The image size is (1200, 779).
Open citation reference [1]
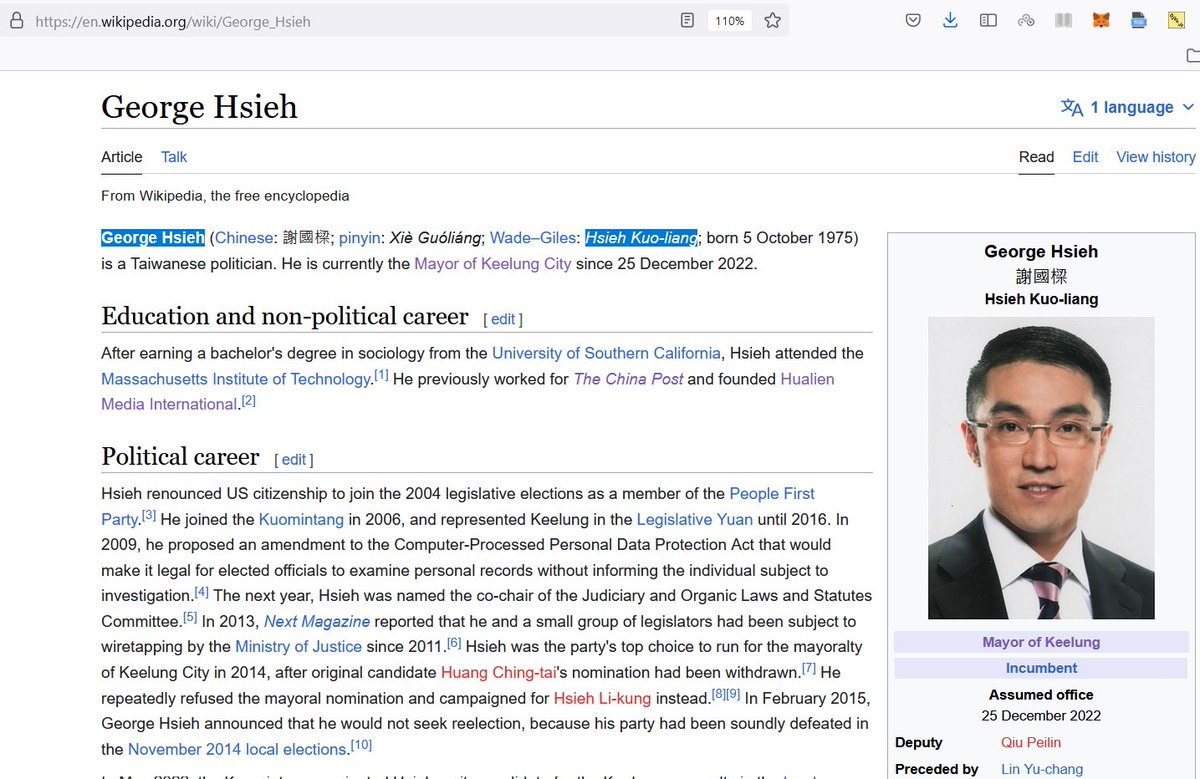[x=381, y=375]
